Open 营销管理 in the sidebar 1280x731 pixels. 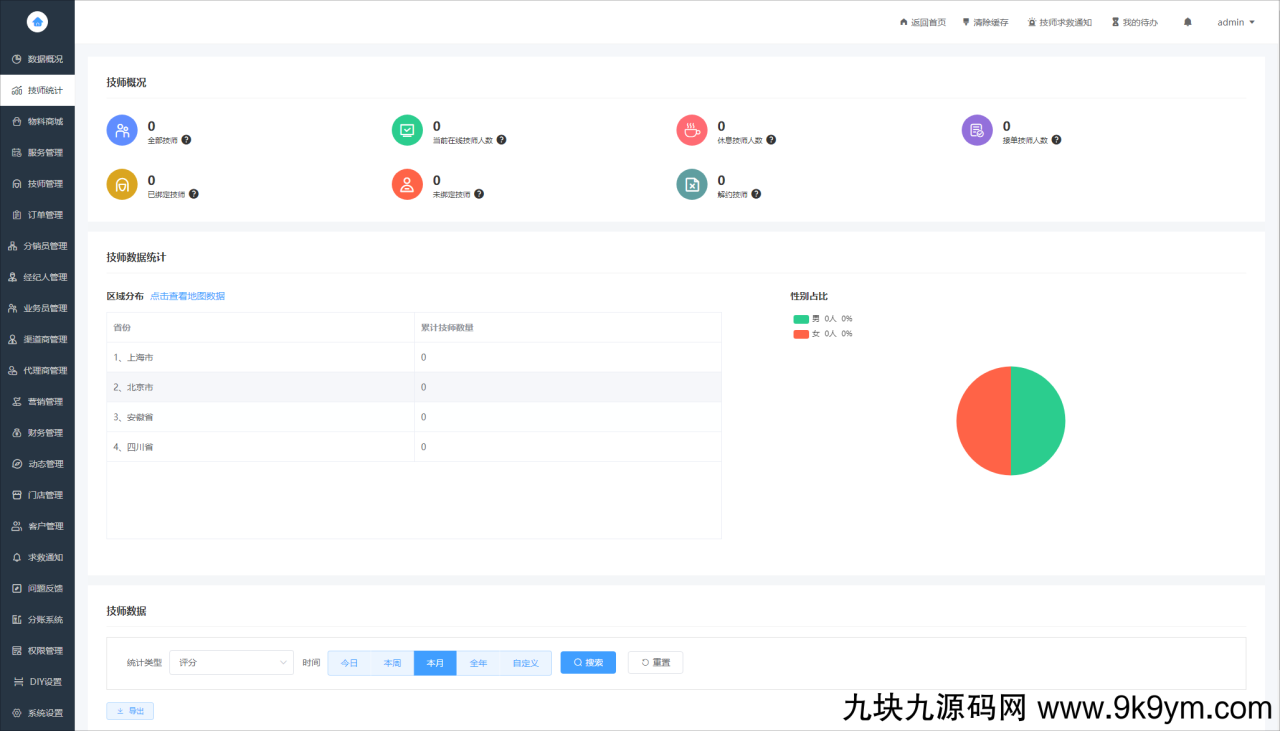click(37, 402)
